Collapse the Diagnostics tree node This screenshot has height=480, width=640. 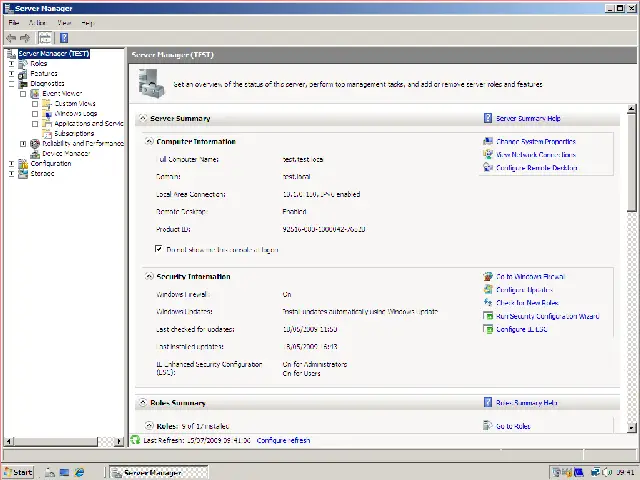[11, 84]
